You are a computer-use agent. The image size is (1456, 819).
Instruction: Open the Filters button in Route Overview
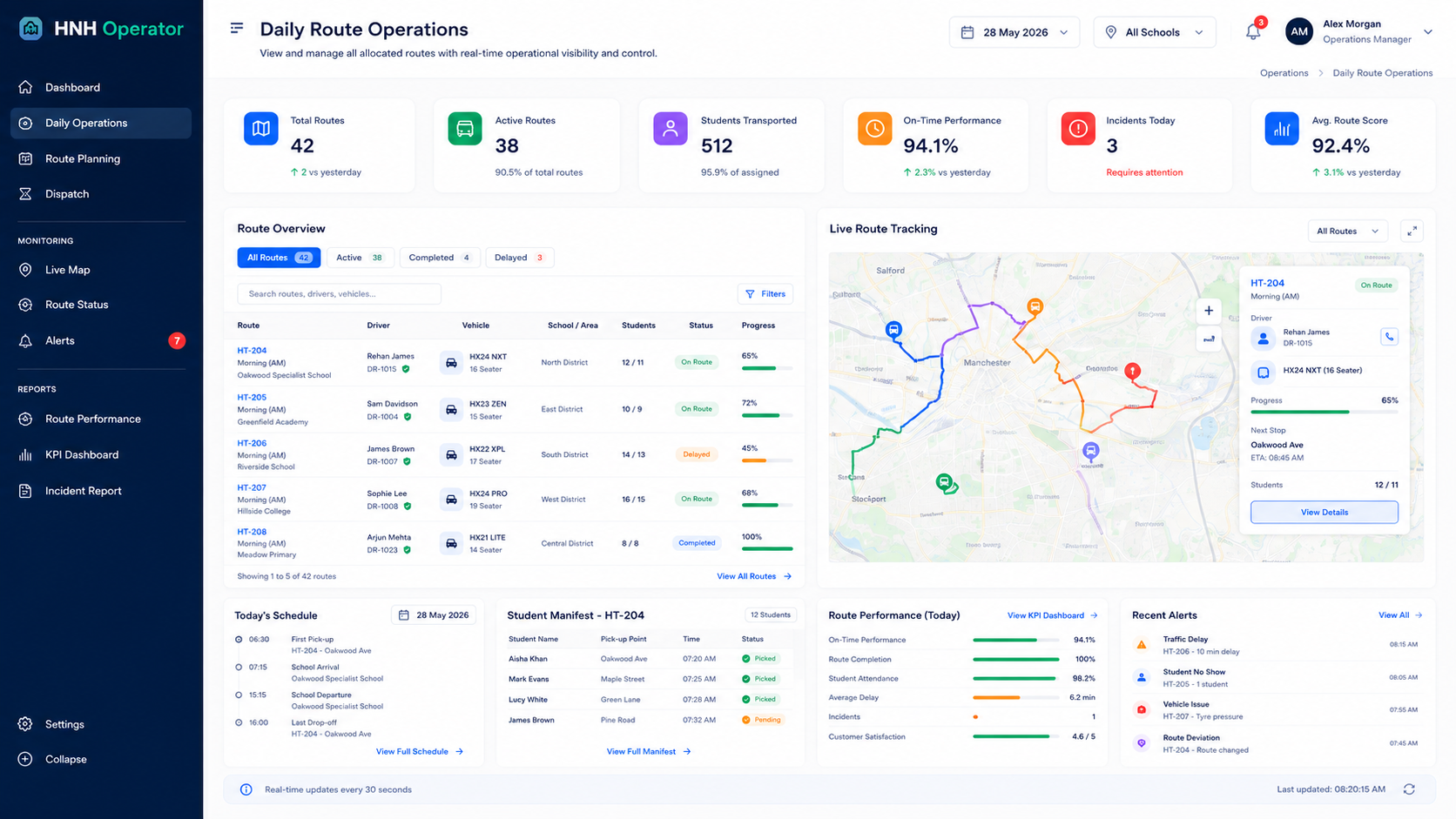(x=765, y=294)
